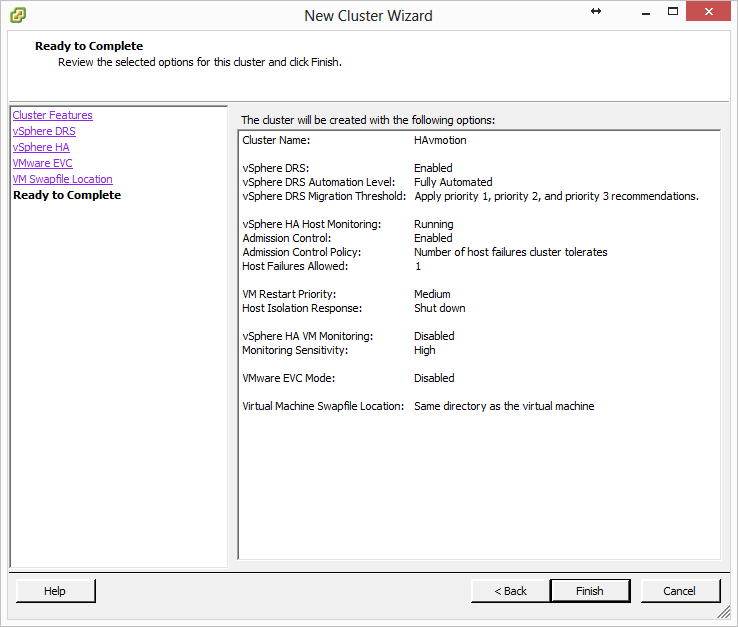
Task: Go to the Cluster Features step
Action: coord(52,115)
